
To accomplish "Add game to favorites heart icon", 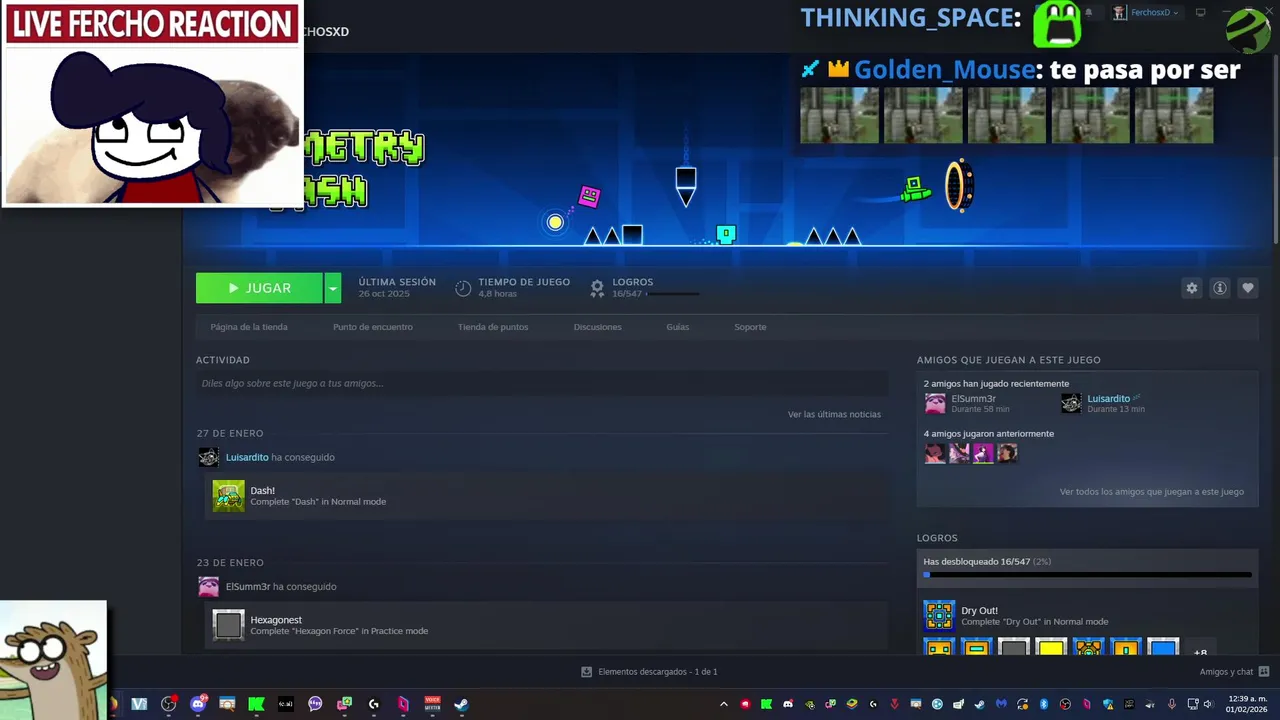I will click(x=1247, y=288).
